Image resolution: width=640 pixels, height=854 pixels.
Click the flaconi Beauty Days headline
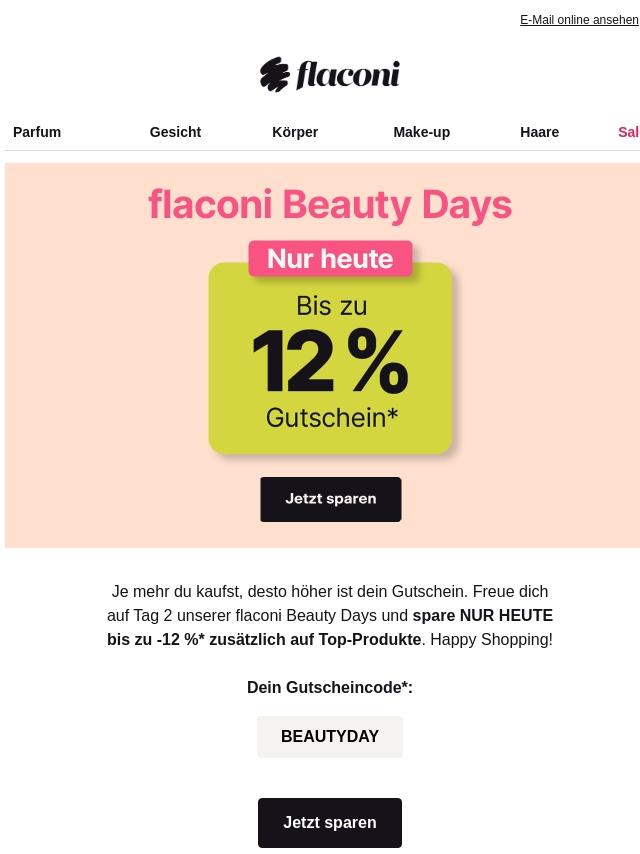pyautogui.click(x=330, y=205)
